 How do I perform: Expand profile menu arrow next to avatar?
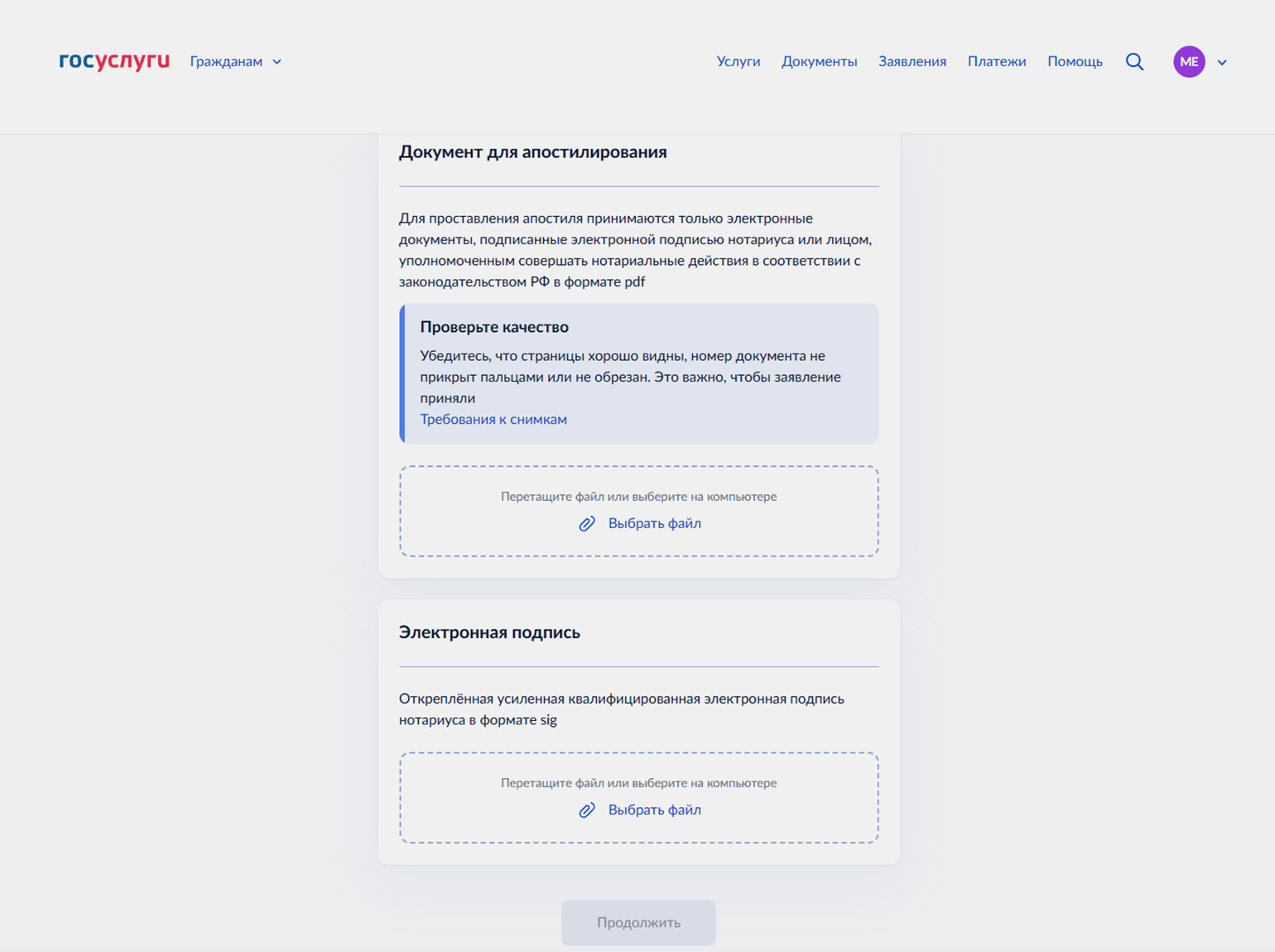click(1222, 62)
